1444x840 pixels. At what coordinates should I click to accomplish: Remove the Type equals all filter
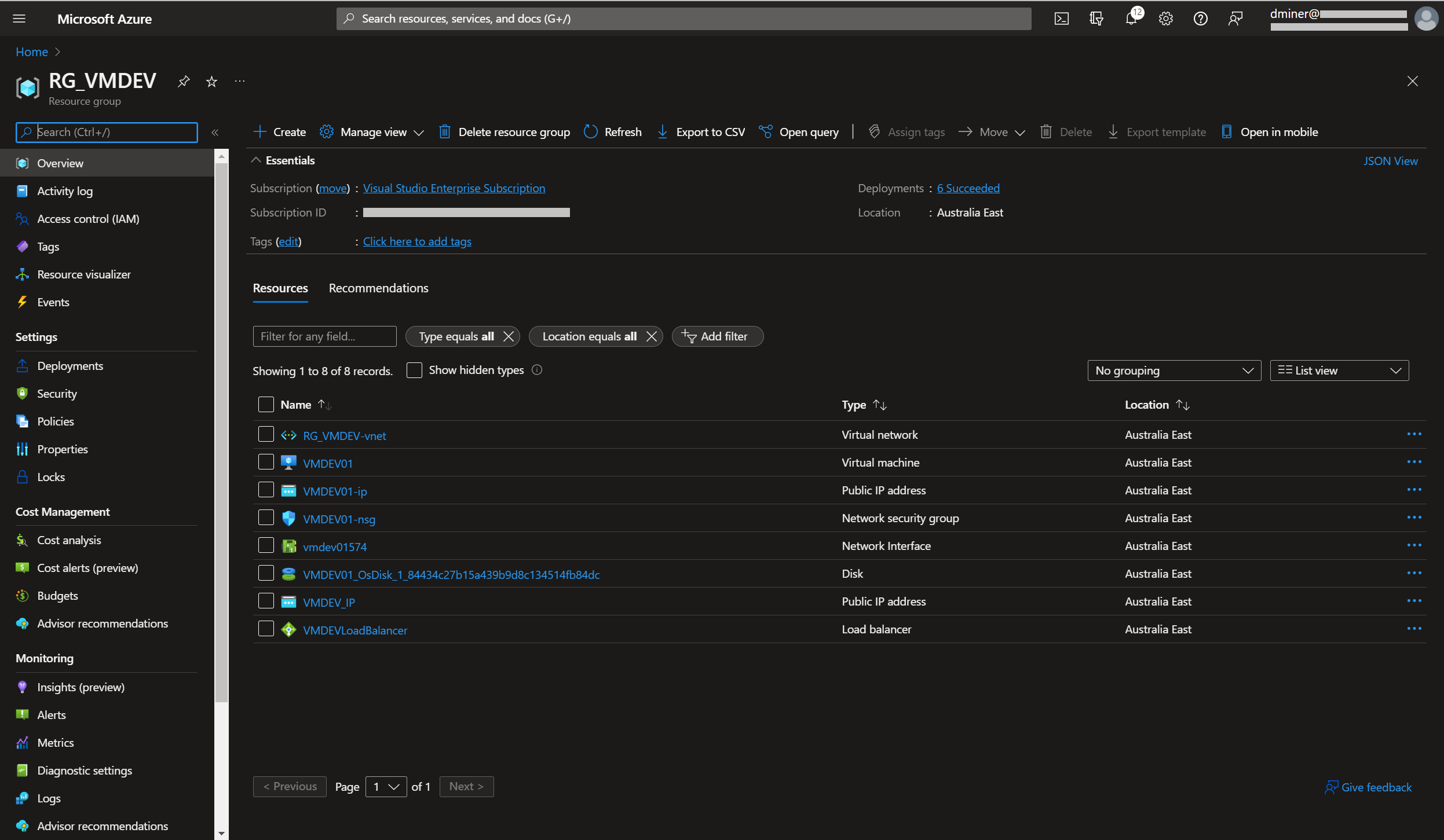click(508, 336)
